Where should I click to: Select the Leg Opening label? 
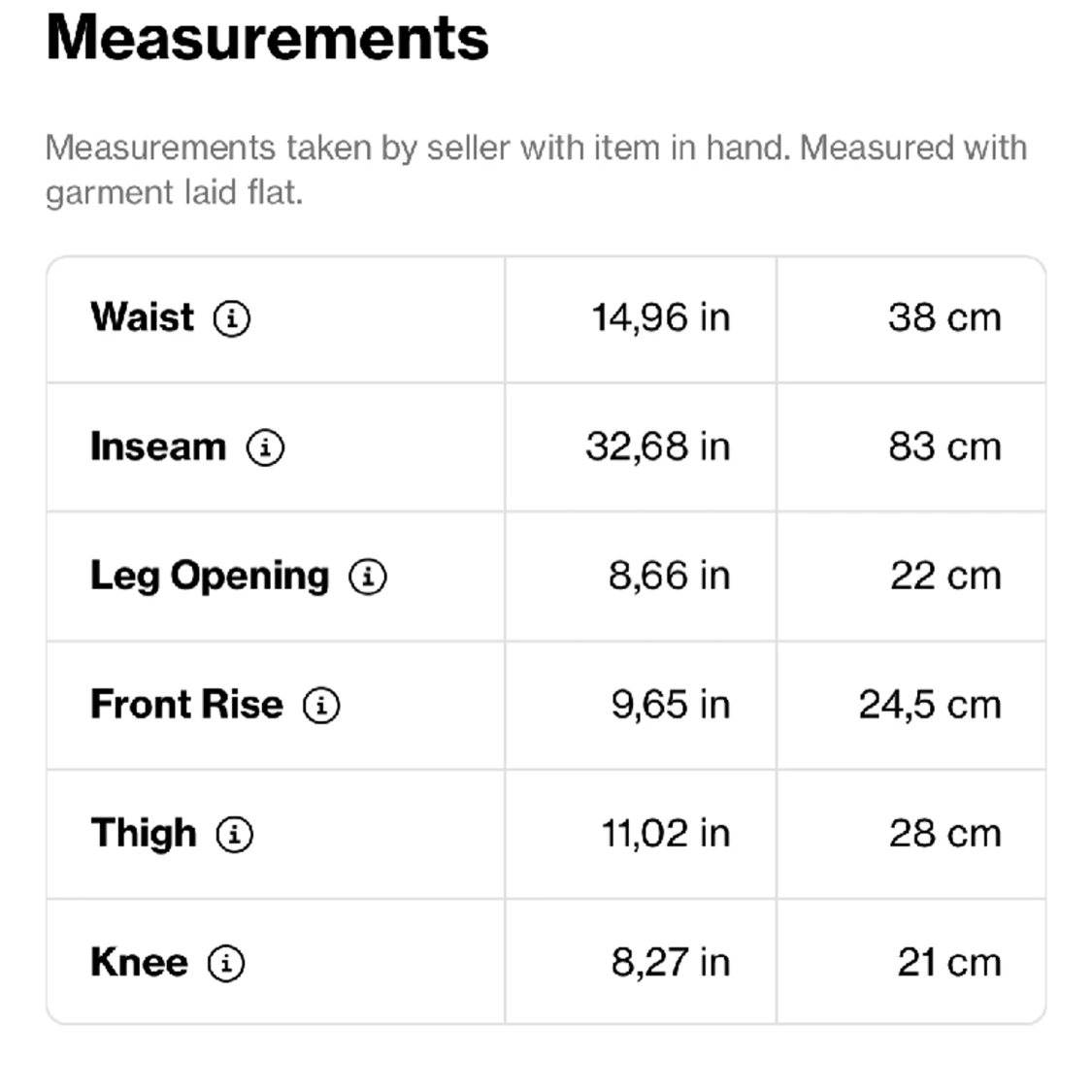click(210, 578)
